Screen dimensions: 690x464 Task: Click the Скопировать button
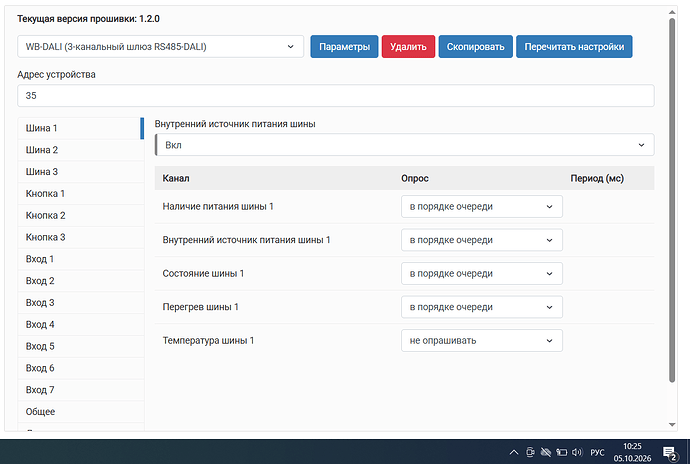pos(476,47)
